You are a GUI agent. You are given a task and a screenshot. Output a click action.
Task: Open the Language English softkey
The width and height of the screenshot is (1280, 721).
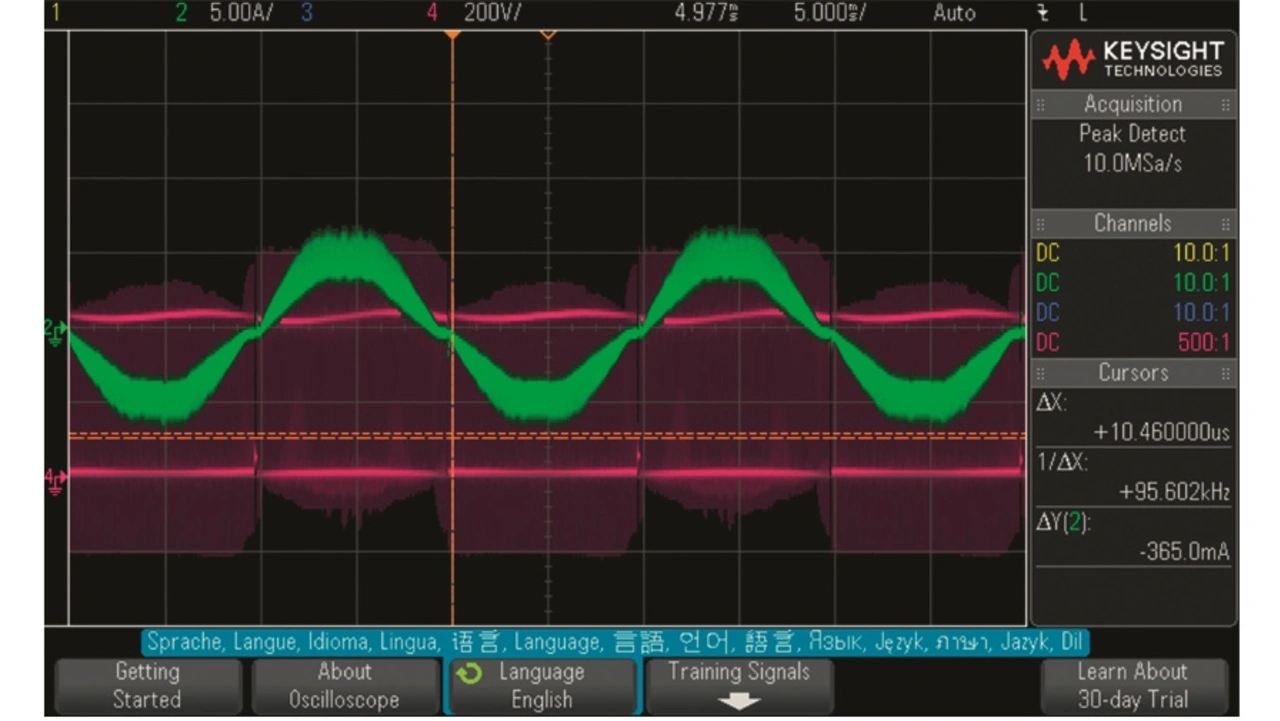[541, 686]
